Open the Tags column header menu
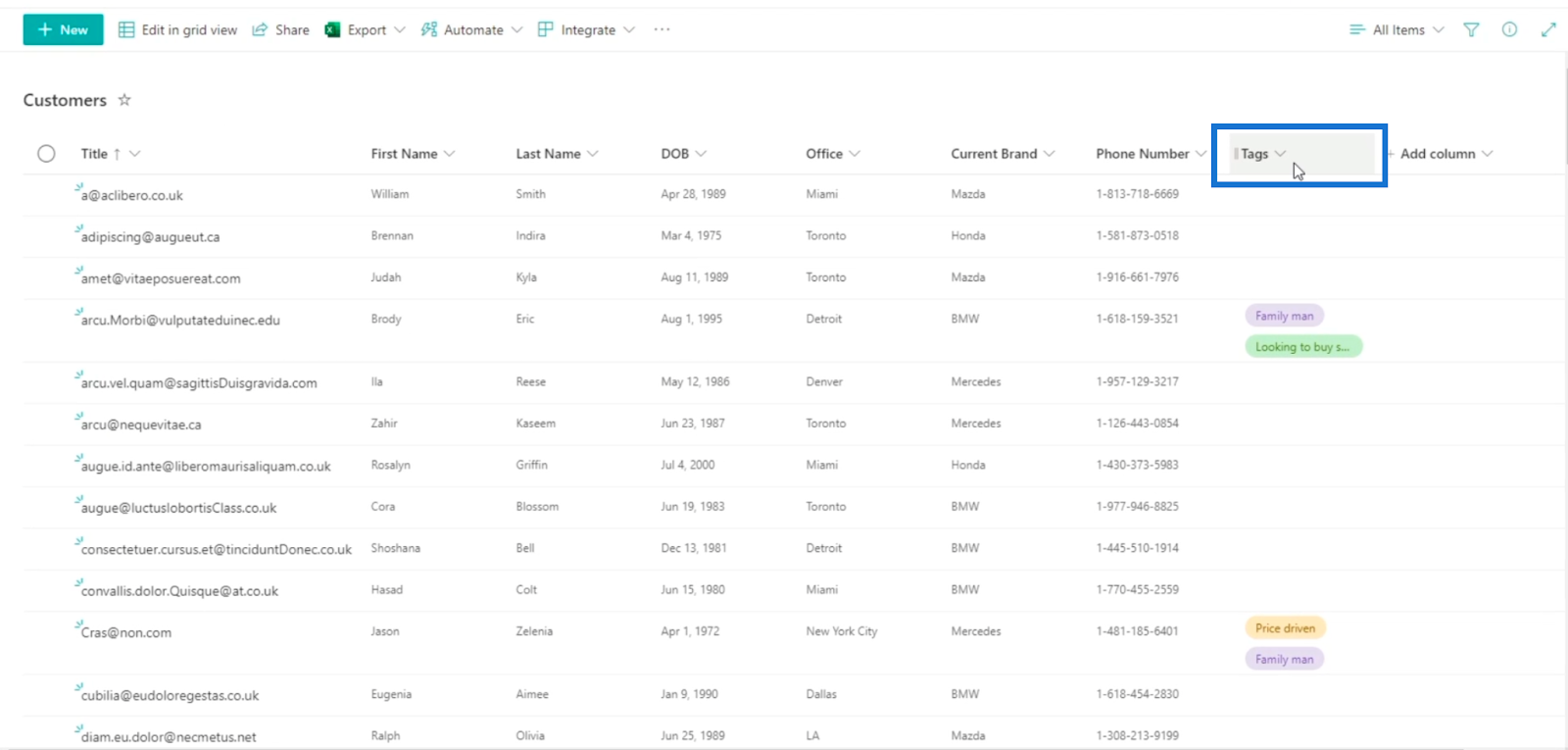The image size is (1568, 750). coord(1263,154)
